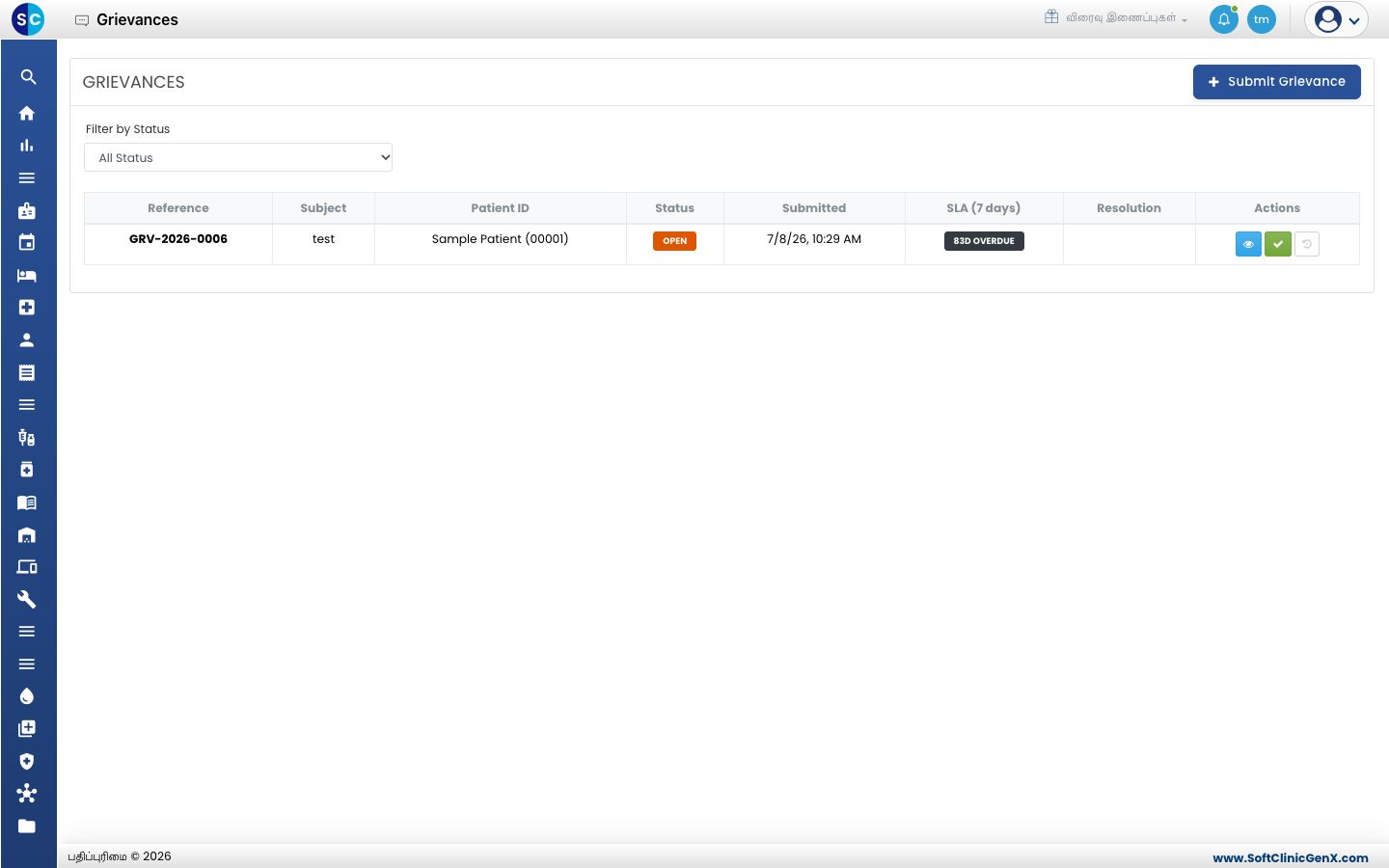Click the SC logo at top left
The height and width of the screenshot is (868, 1389).
tap(28, 19)
